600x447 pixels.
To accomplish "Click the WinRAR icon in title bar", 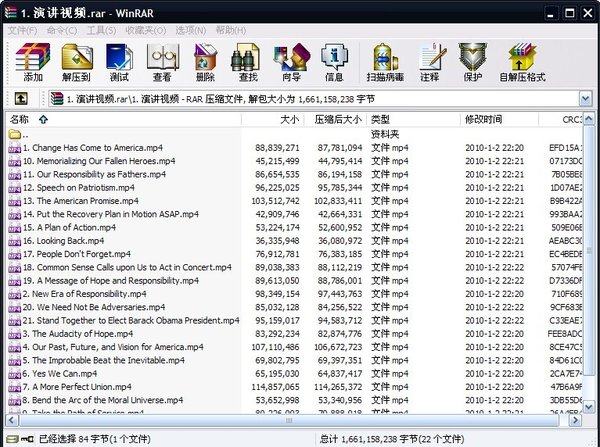I will 11,13.
